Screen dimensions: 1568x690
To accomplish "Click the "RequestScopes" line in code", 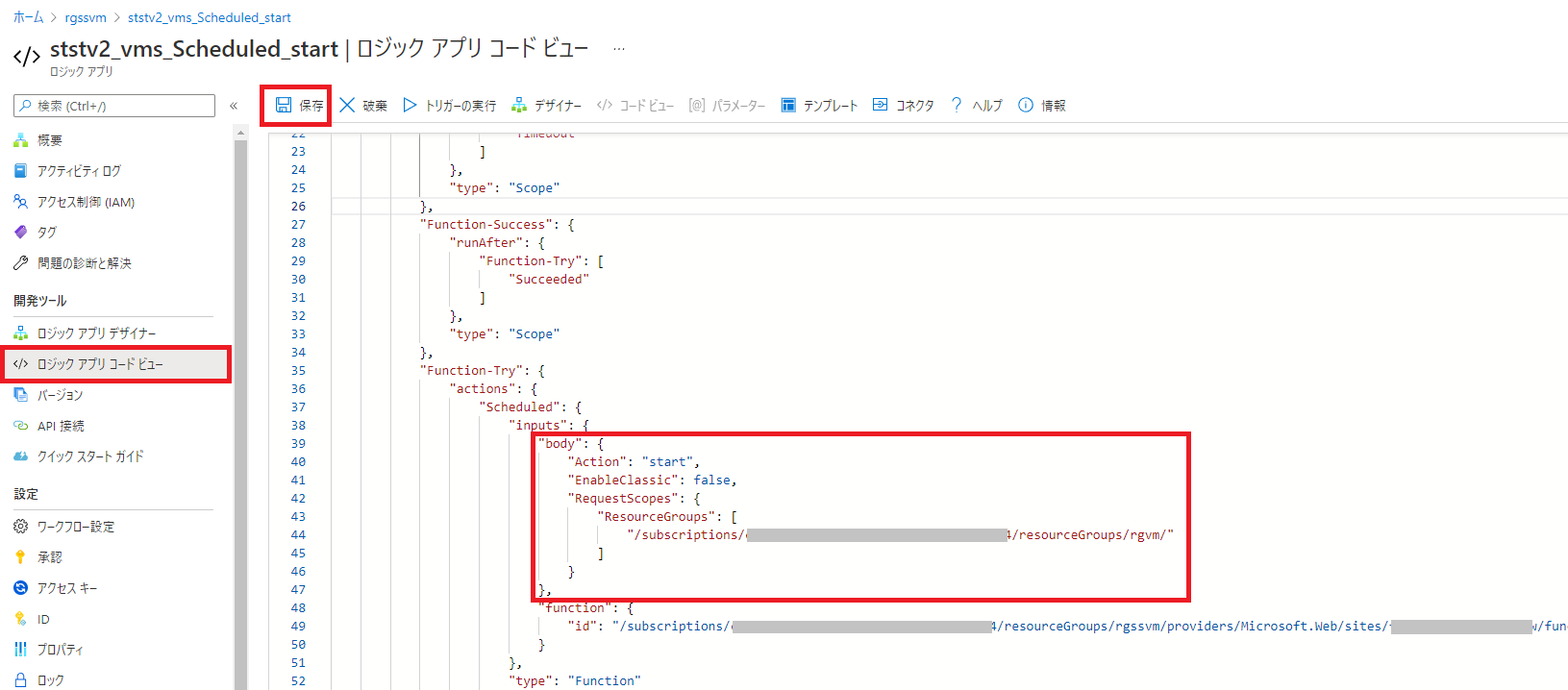I will (x=634, y=499).
